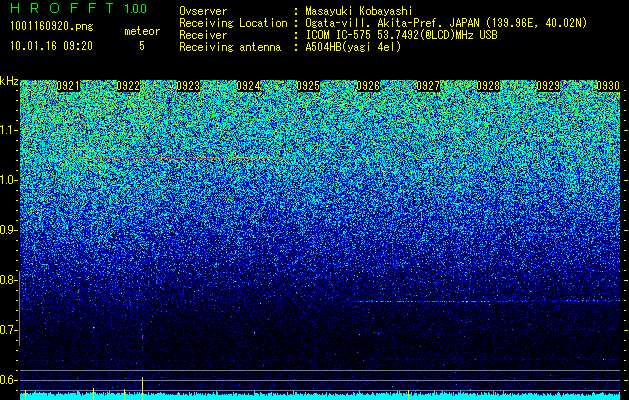This screenshot has height=400, width=629.
Task: Click the 0.7 kHz axis label
Action: [8, 330]
